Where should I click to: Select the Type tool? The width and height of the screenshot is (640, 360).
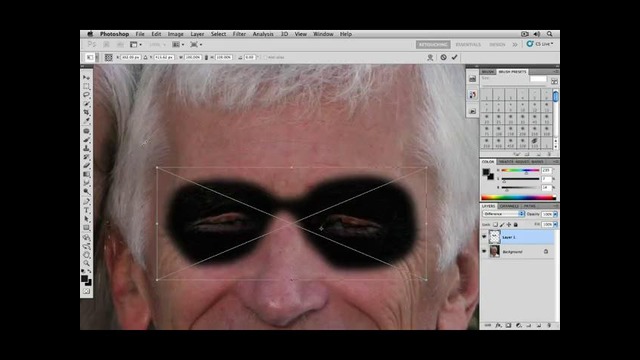tap(86, 210)
